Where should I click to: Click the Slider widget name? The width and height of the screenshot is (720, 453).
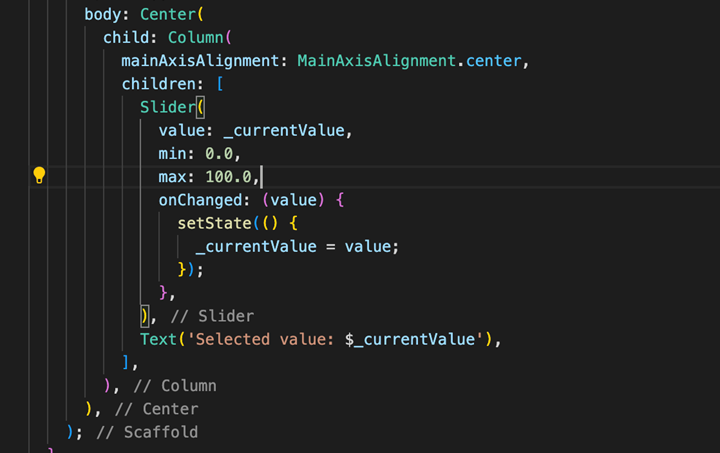point(168,107)
